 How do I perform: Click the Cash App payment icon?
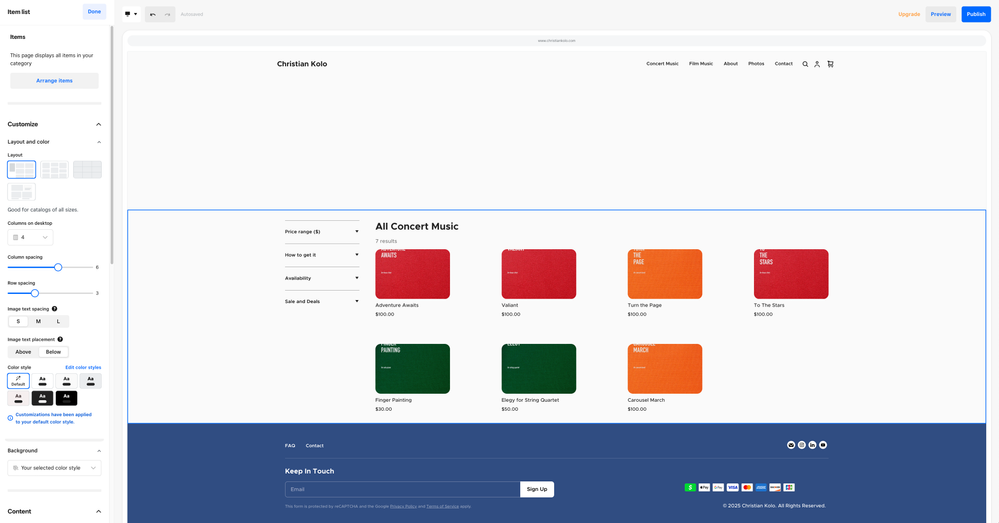[690, 487]
